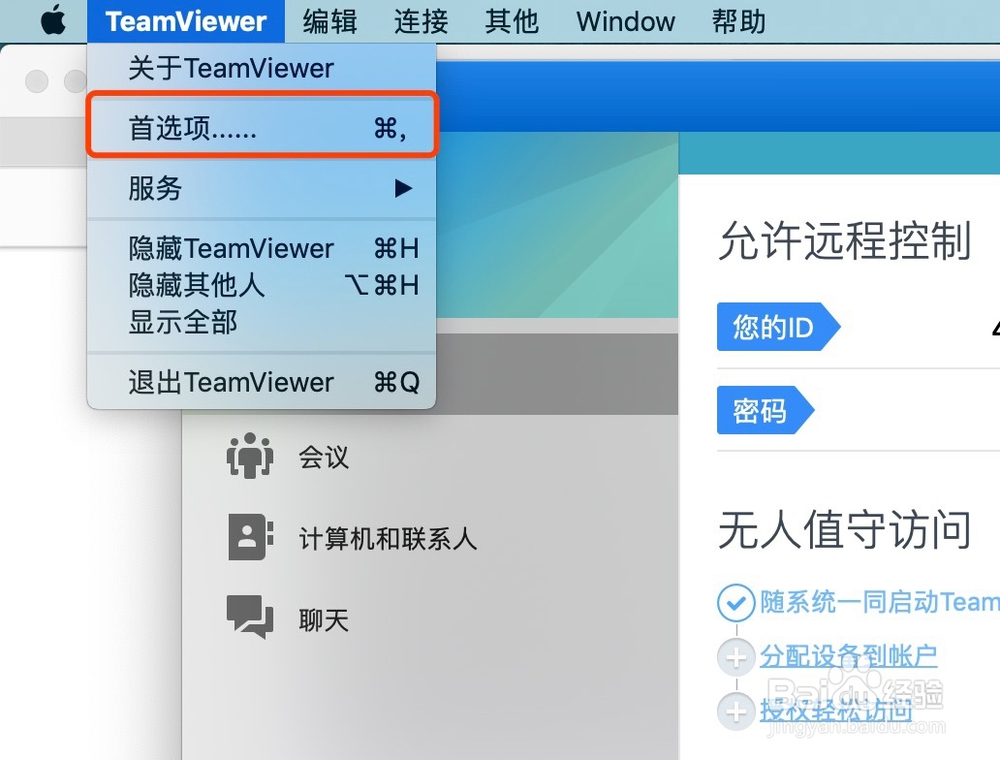Click the TeamViewer menu bar item

(186, 21)
